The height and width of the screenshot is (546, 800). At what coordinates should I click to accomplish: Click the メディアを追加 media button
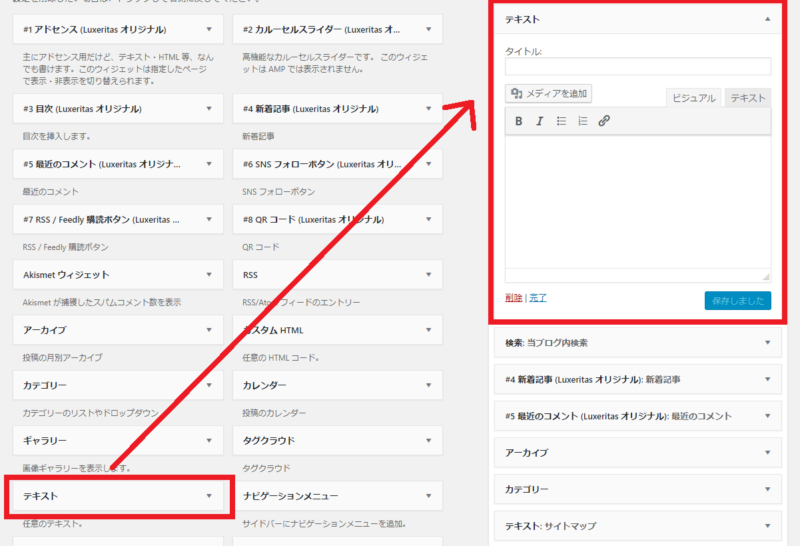click(x=550, y=94)
